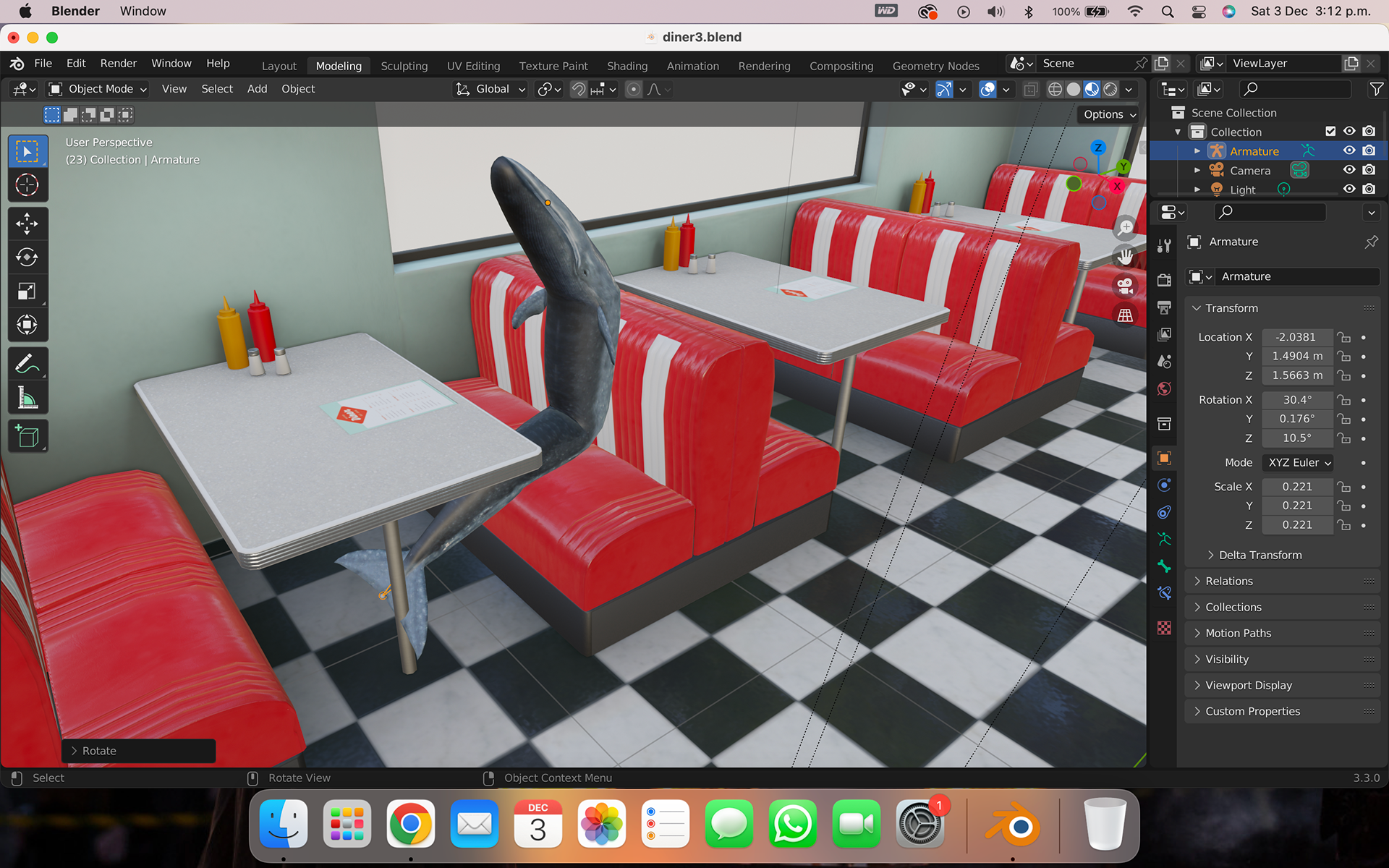
Task: Click the Options button in viewport
Action: 1108,114
